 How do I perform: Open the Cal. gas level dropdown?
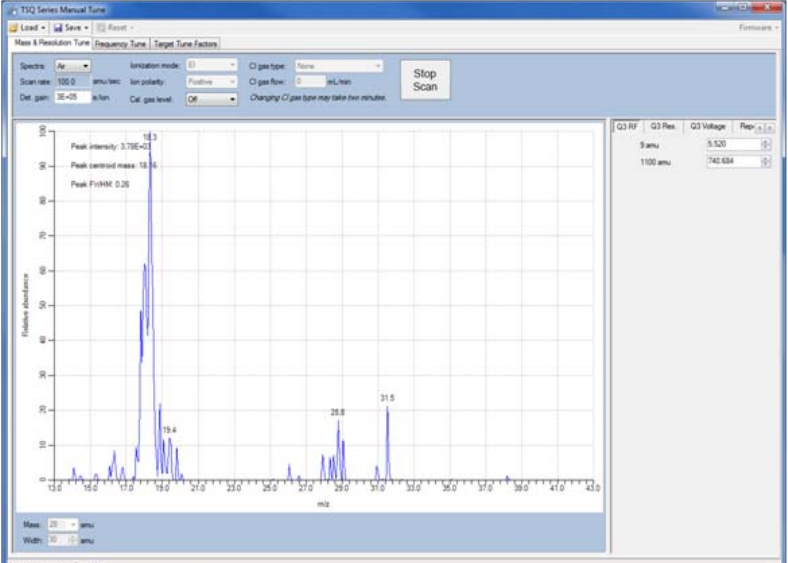pos(212,99)
